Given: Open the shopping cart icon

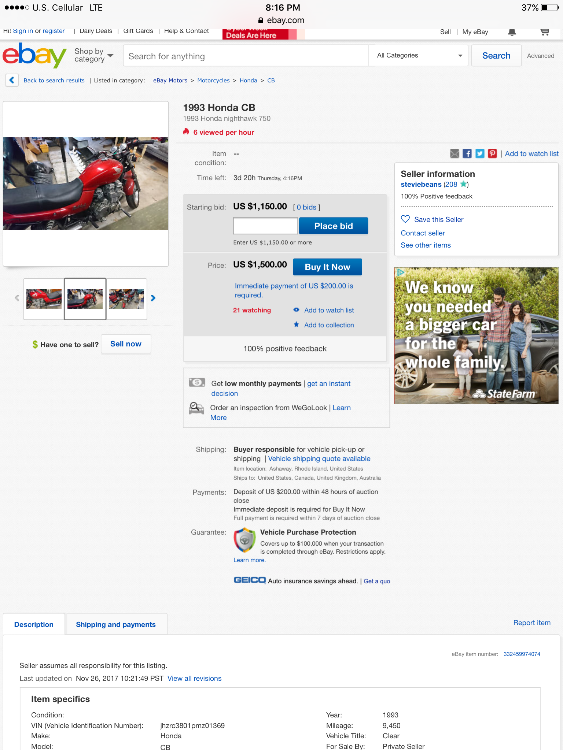Looking at the screenshot, I should point(544,32).
